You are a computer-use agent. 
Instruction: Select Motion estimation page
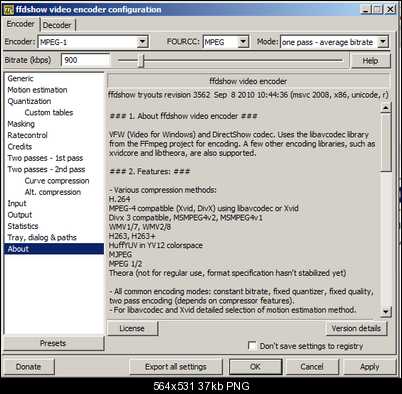point(37,90)
